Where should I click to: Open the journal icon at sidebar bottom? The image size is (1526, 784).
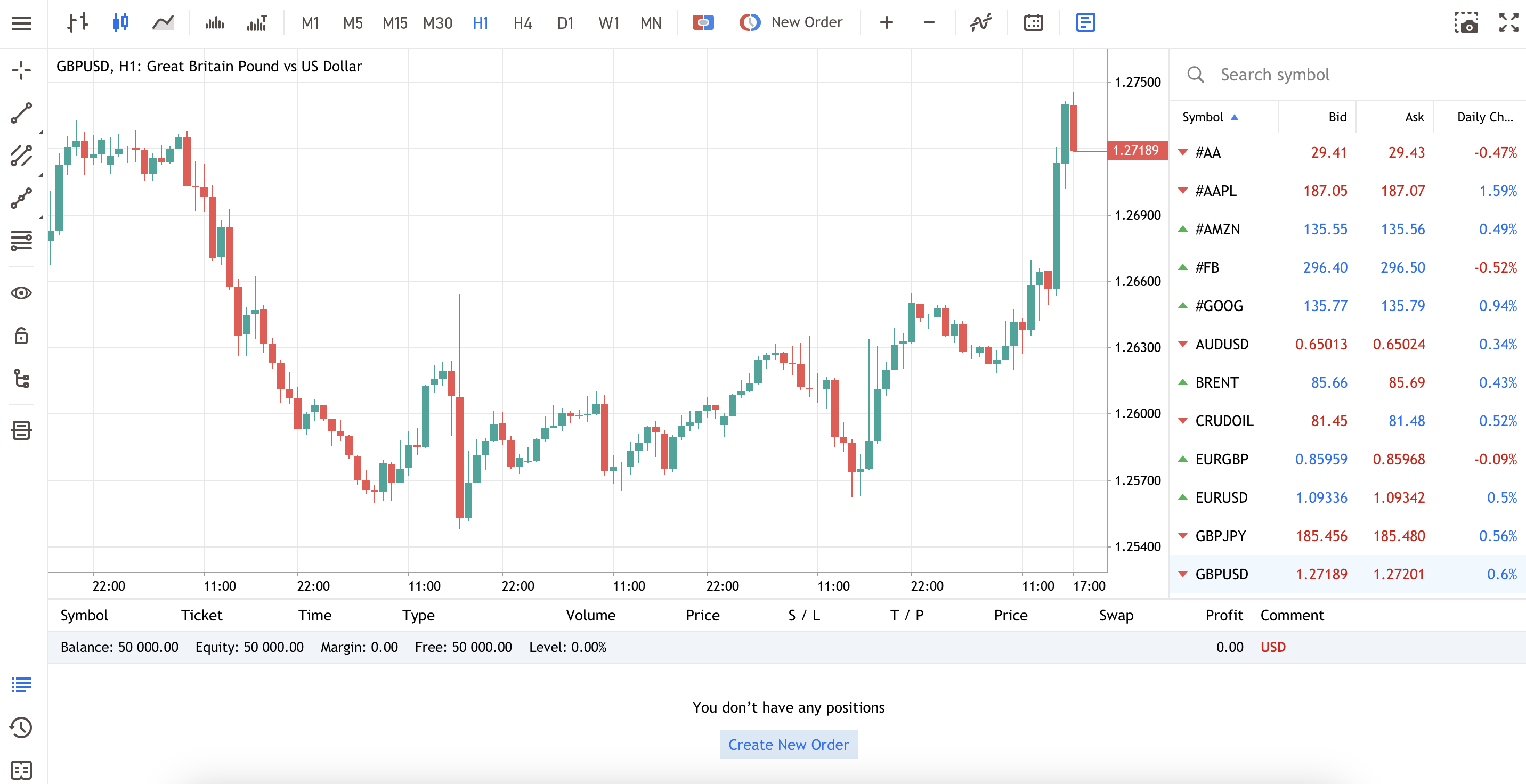pos(21,770)
